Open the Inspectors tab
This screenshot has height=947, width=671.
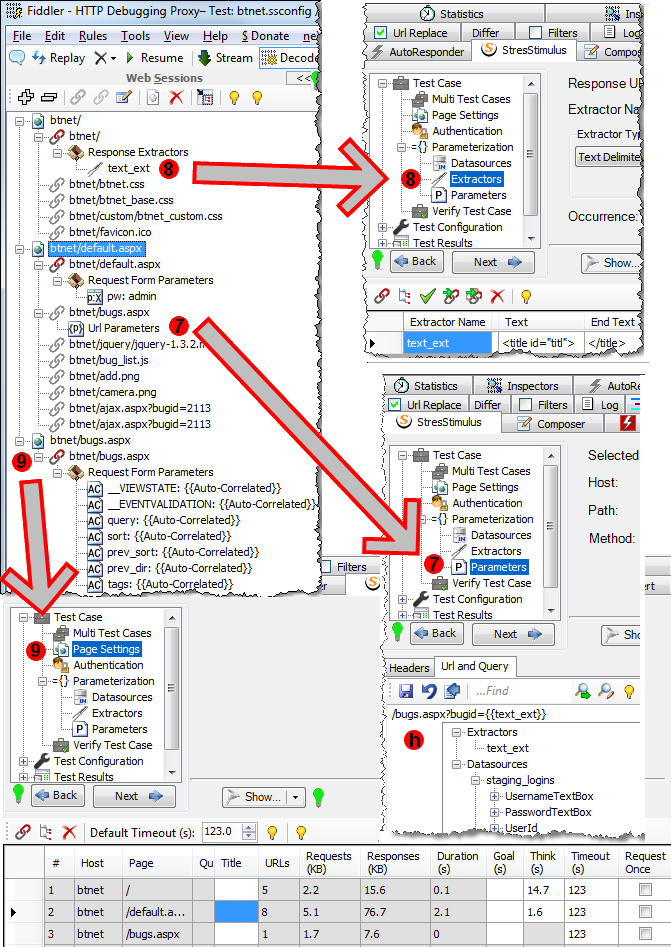point(523,385)
